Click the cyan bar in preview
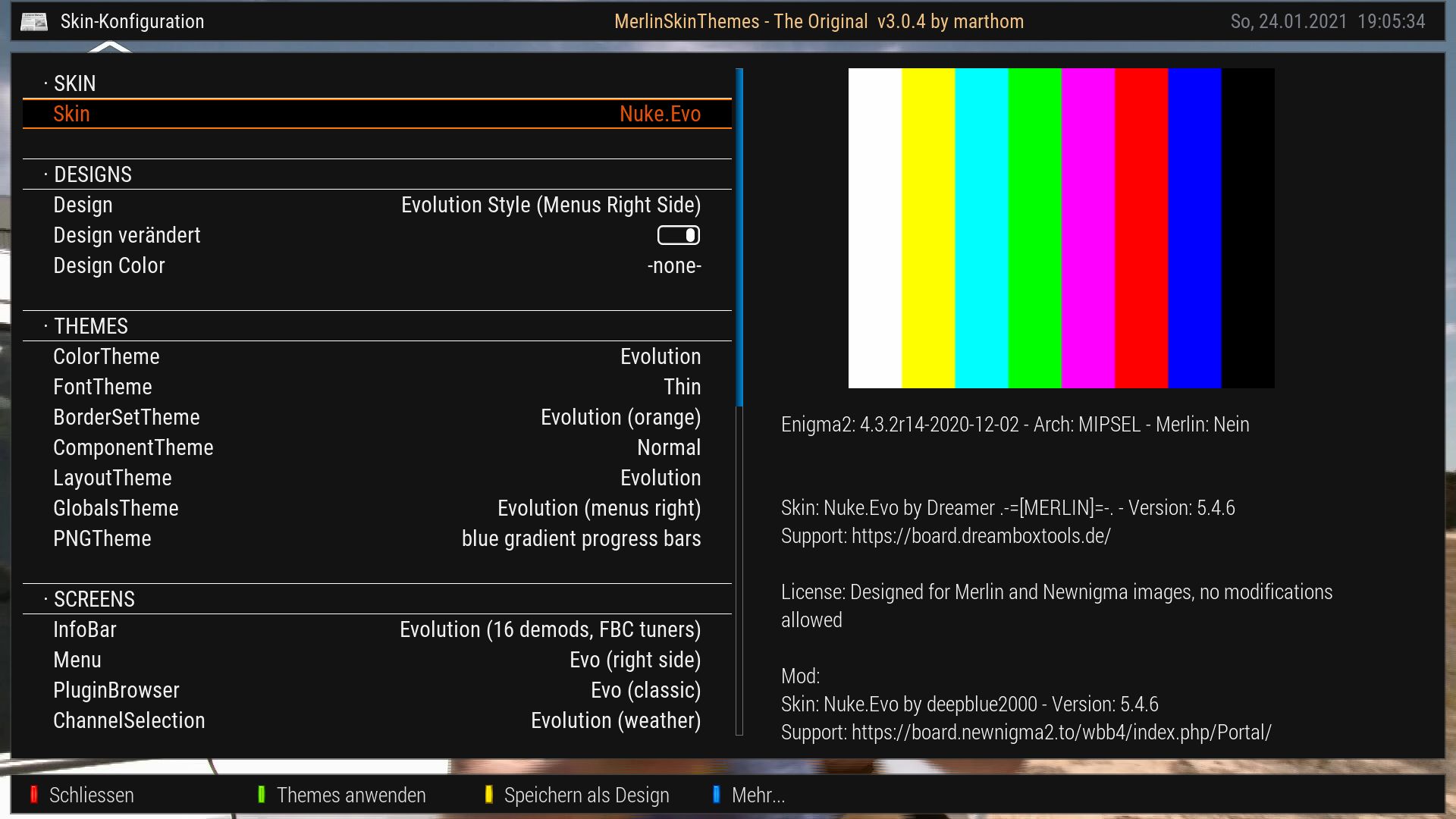Image resolution: width=1456 pixels, height=819 pixels. coord(982,228)
